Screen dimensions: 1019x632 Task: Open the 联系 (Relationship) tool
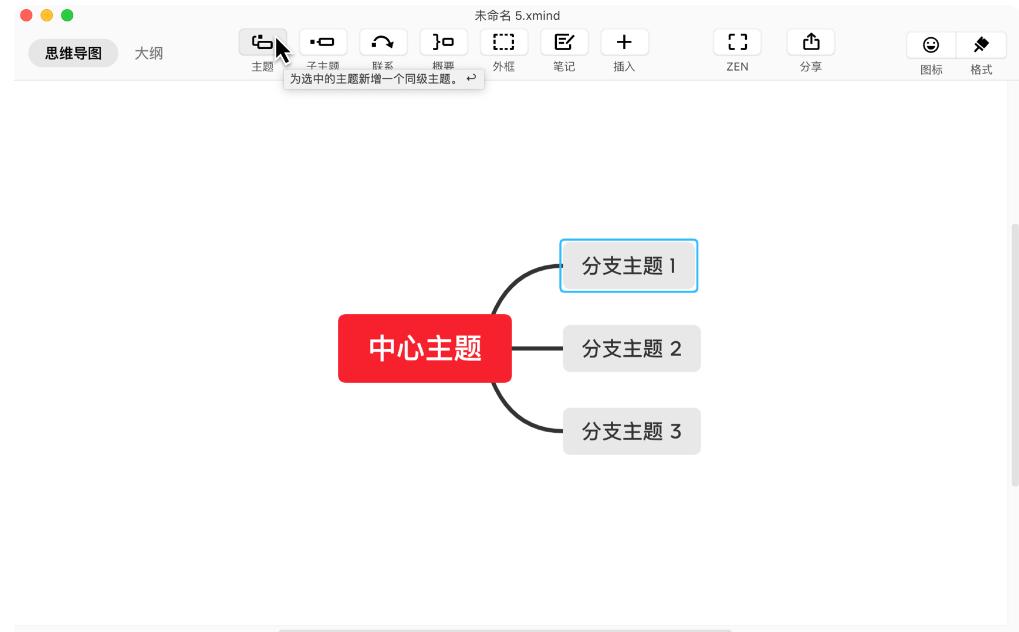(381, 41)
